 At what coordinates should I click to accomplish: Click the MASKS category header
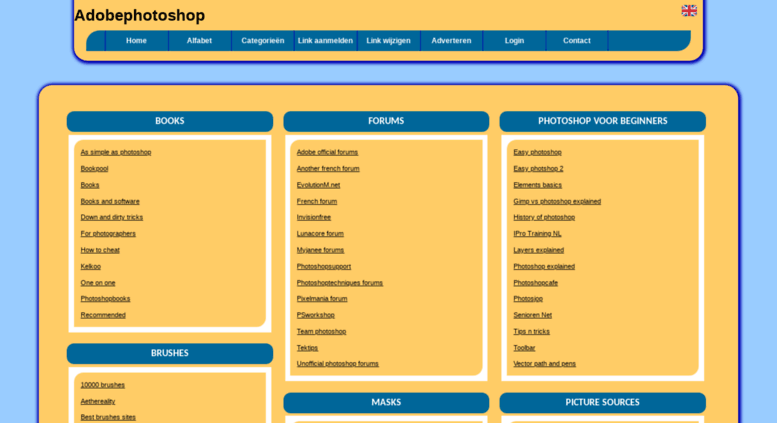click(x=386, y=403)
